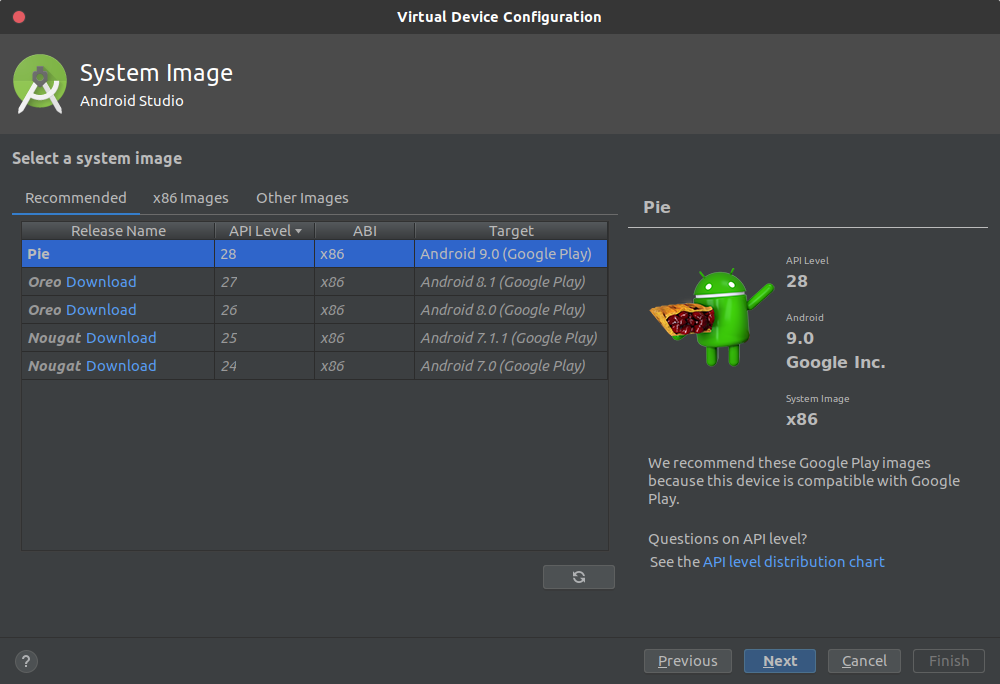Click the Previous button

pyautogui.click(x=688, y=661)
